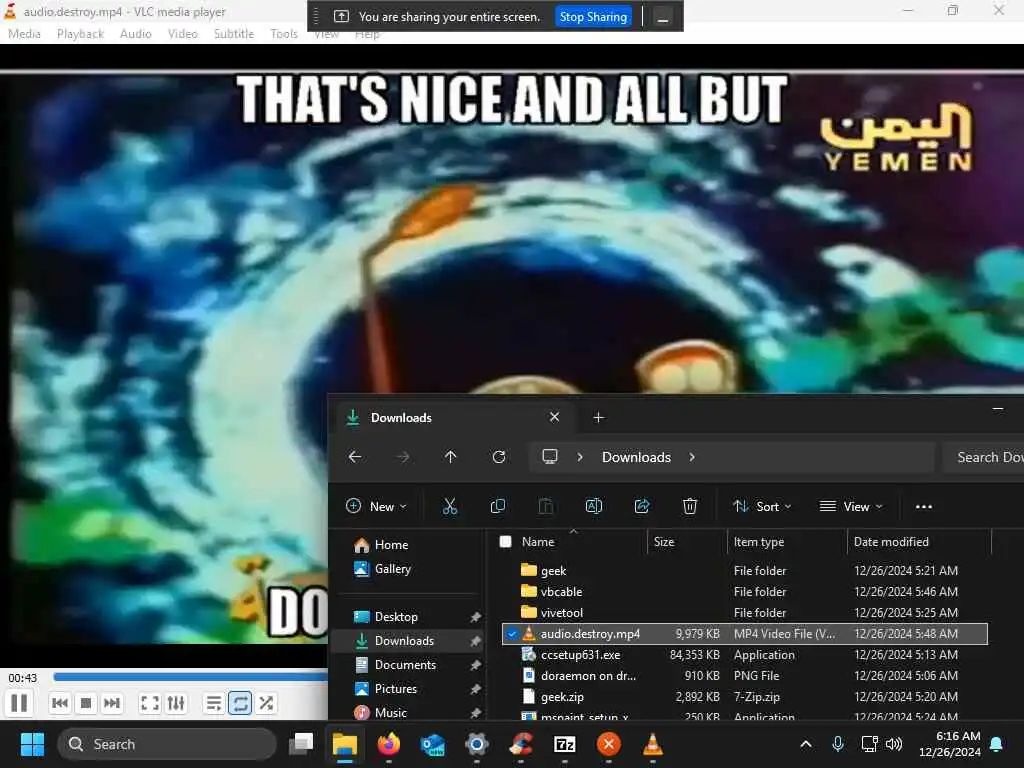The image size is (1024, 768).
Task: Add a new tab in File Explorer
Action: (598, 417)
